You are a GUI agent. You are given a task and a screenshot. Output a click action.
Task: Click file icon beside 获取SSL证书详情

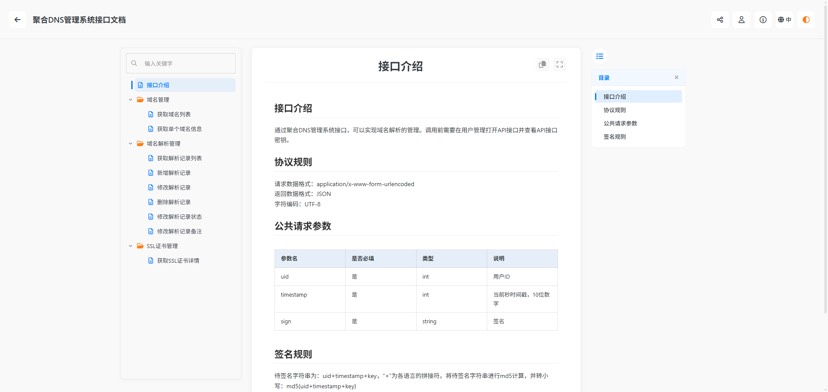pos(150,261)
